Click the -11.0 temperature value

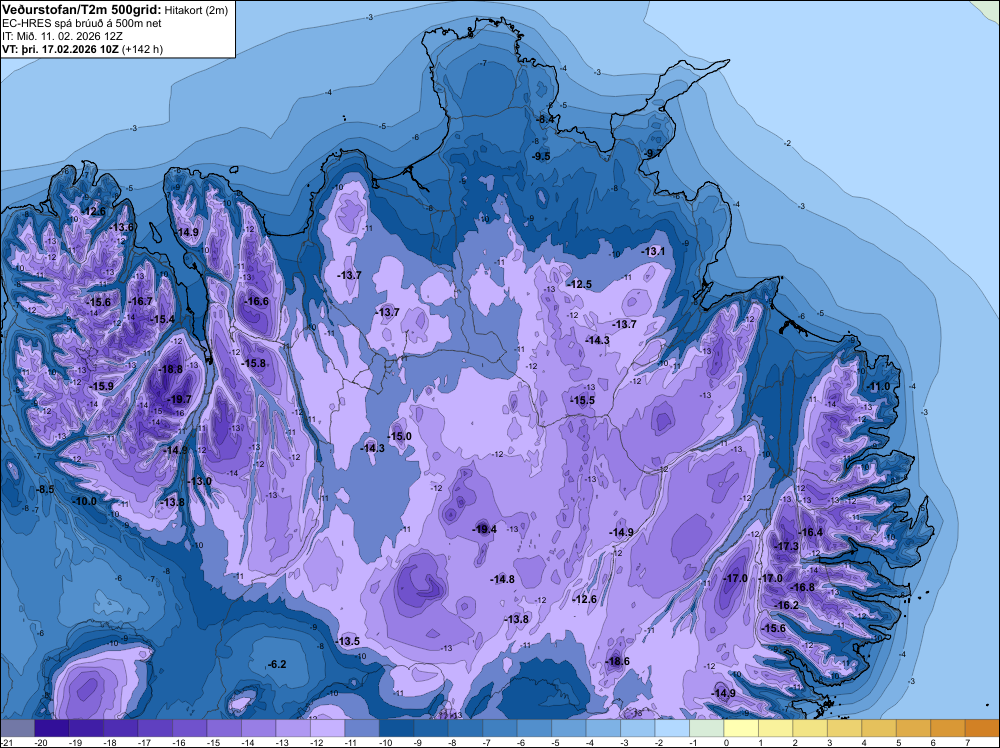(877, 386)
